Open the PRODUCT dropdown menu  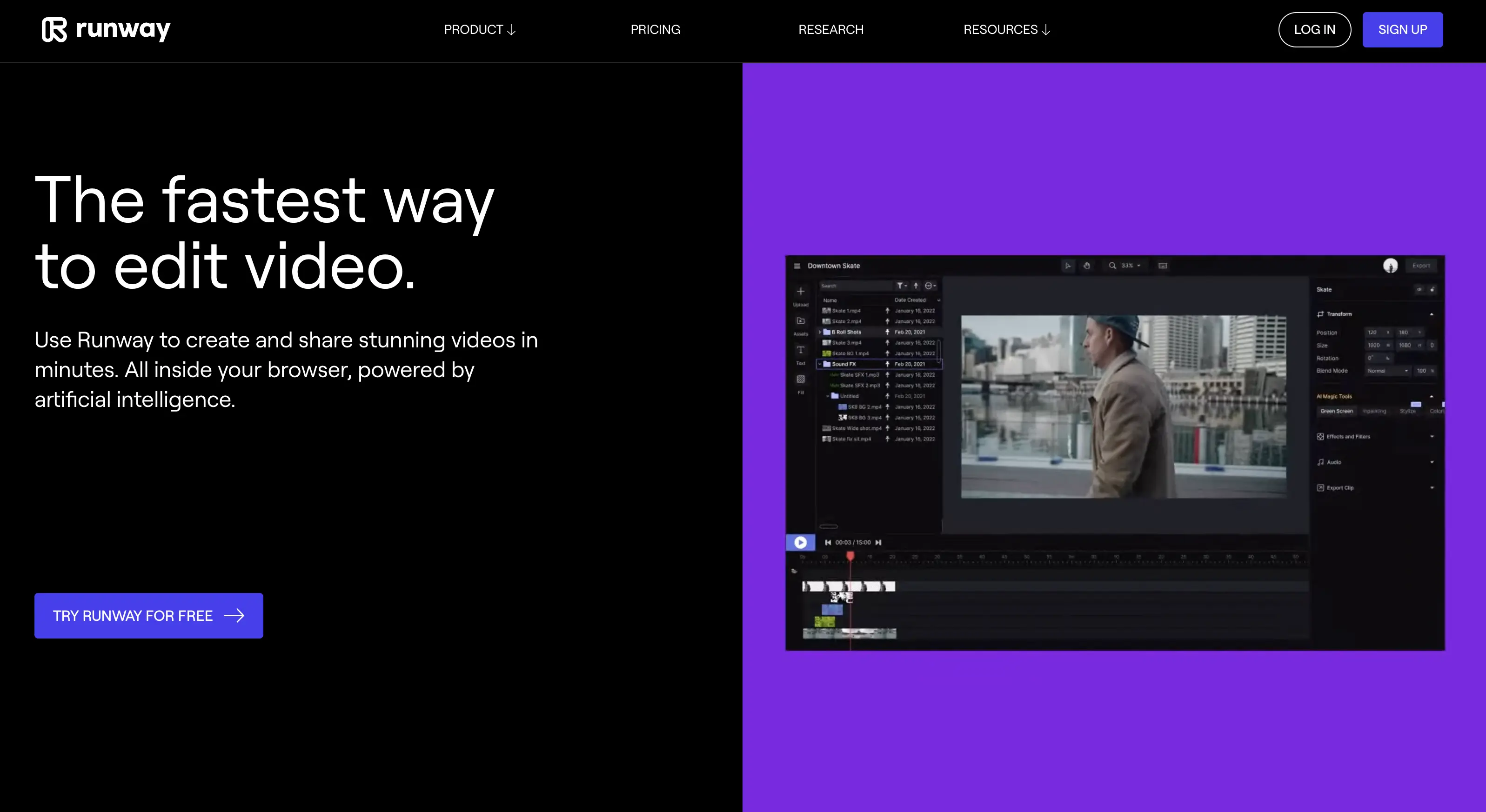pyautogui.click(x=479, y=29)
